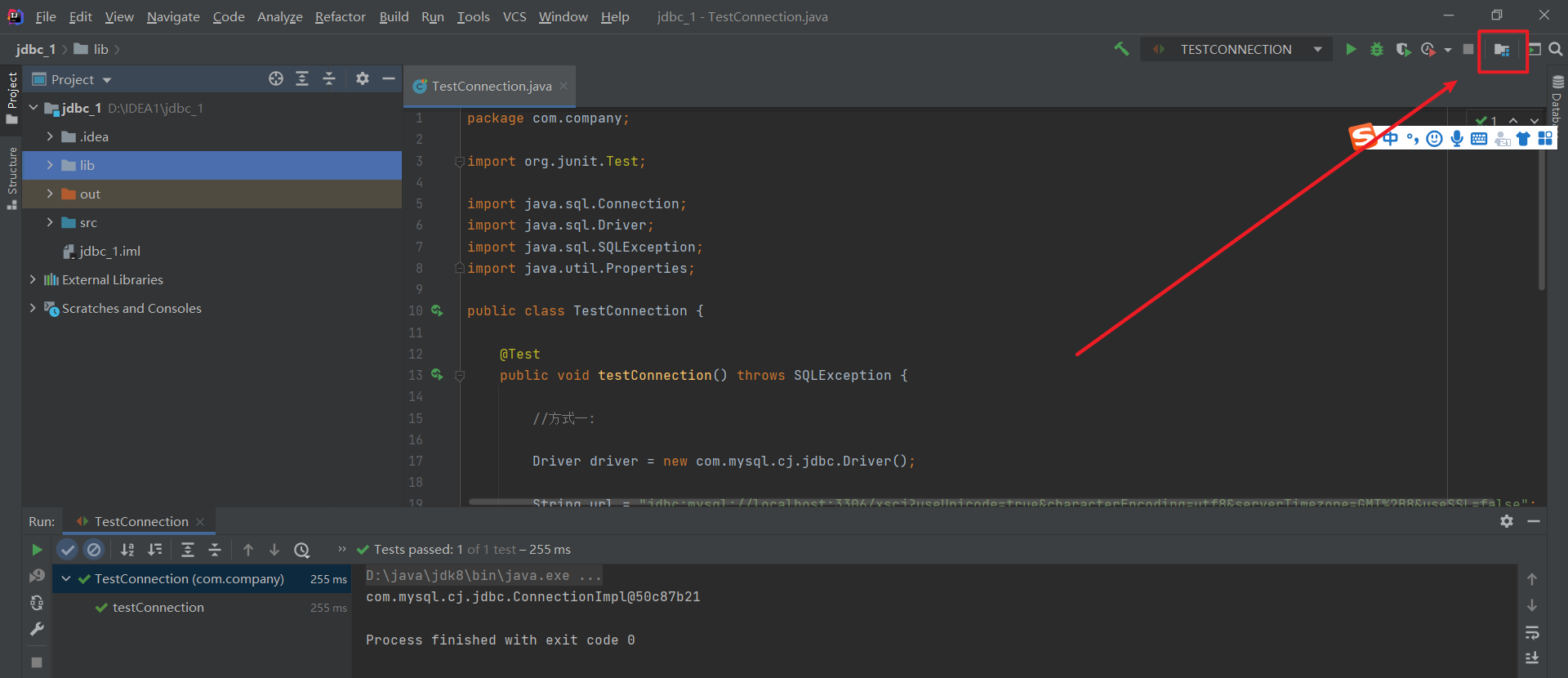Click jdbc_1 breadcrumb in navigation bar

click(35, 49)
